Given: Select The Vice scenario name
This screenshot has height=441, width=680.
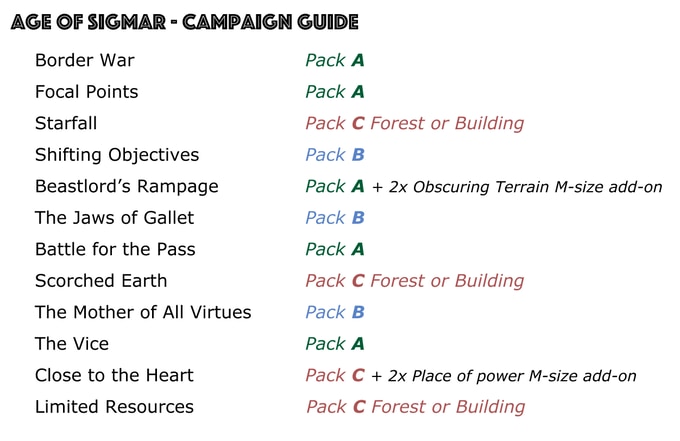Looking at the screenshot, I should click(x=72, y=344).
